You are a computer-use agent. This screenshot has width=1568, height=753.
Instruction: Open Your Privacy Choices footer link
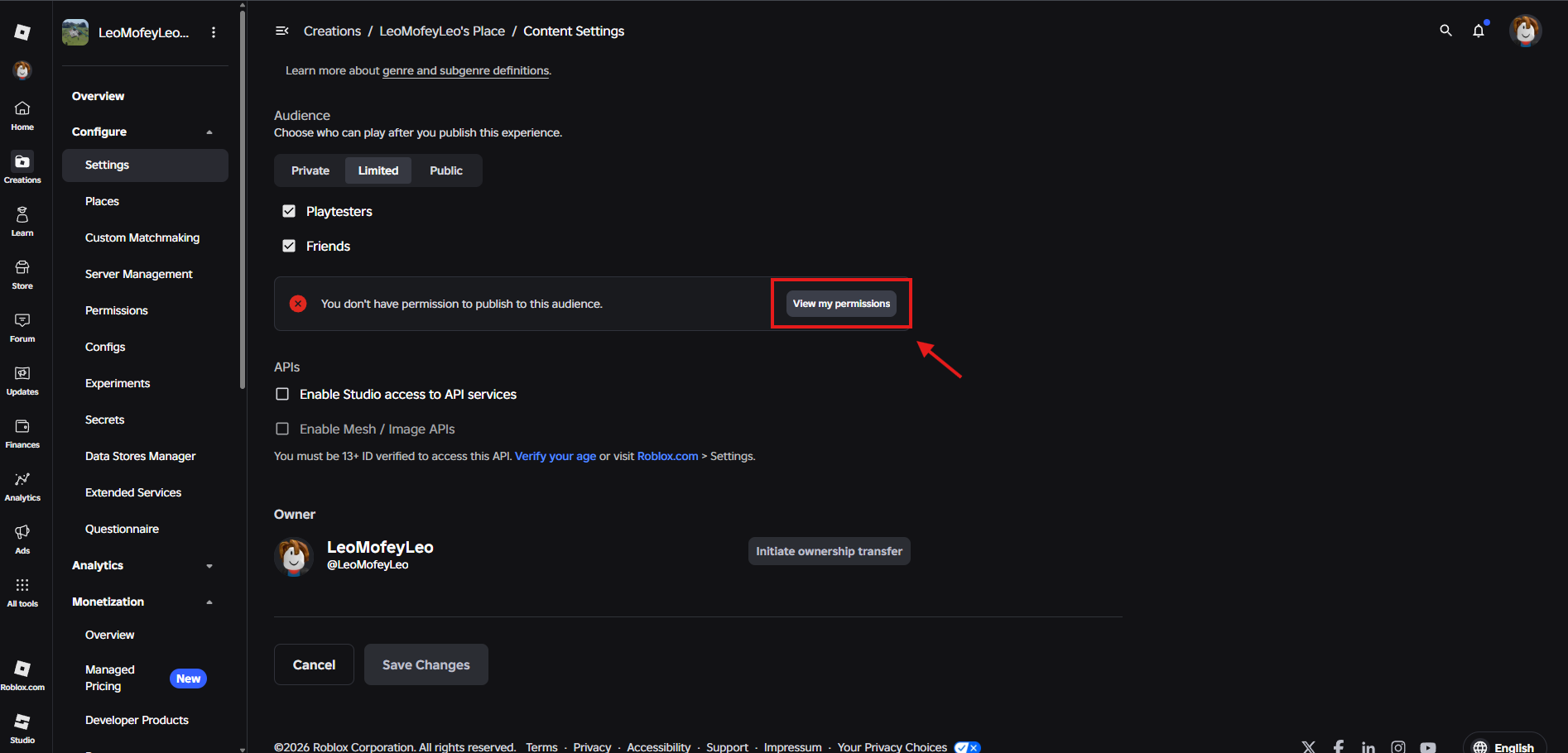coord(892,747)
